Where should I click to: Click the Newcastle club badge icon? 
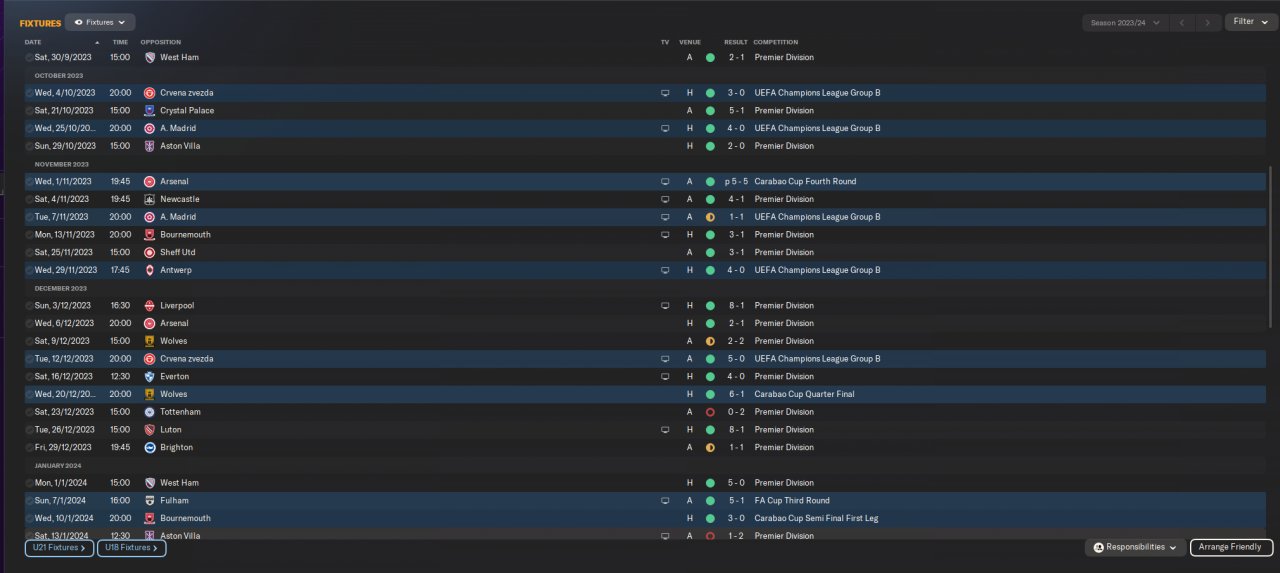tap(149, 200)
